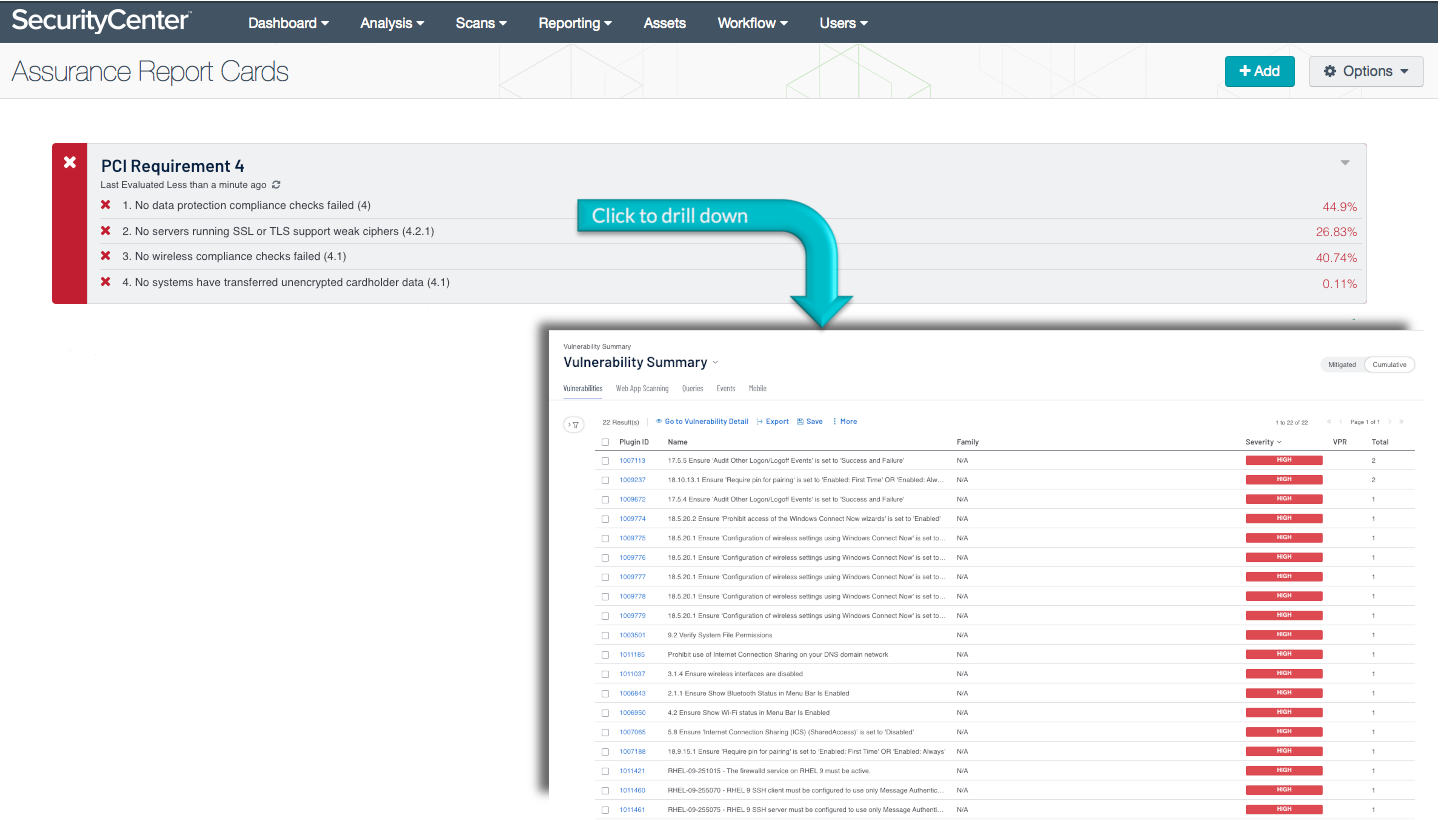Open the Users dropdown menu
This screenshot has width=1440, height=820.
(844, 23)
